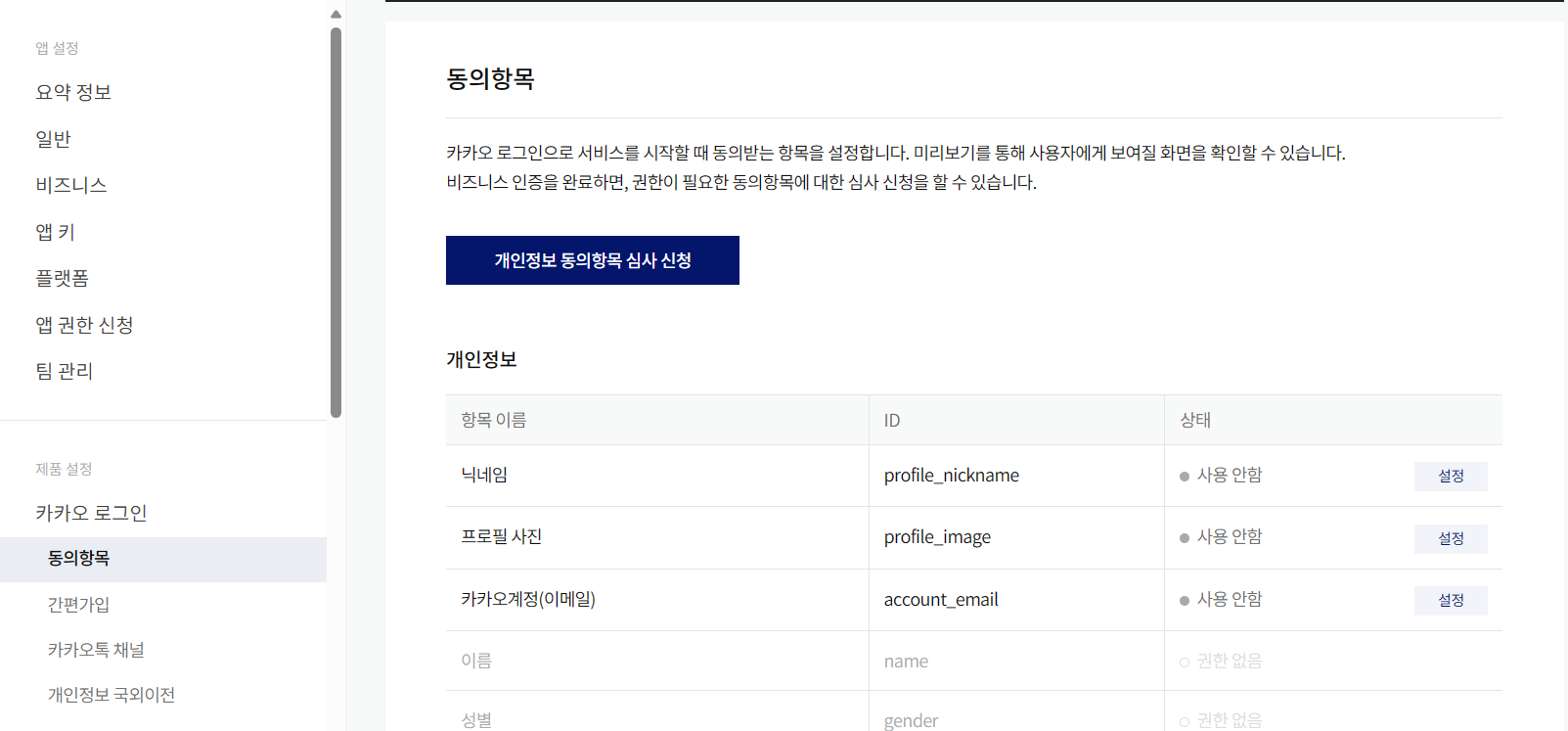Click the 상태 column header
The width and height of the screenshot is (1568, 731).
[1195, 420]
